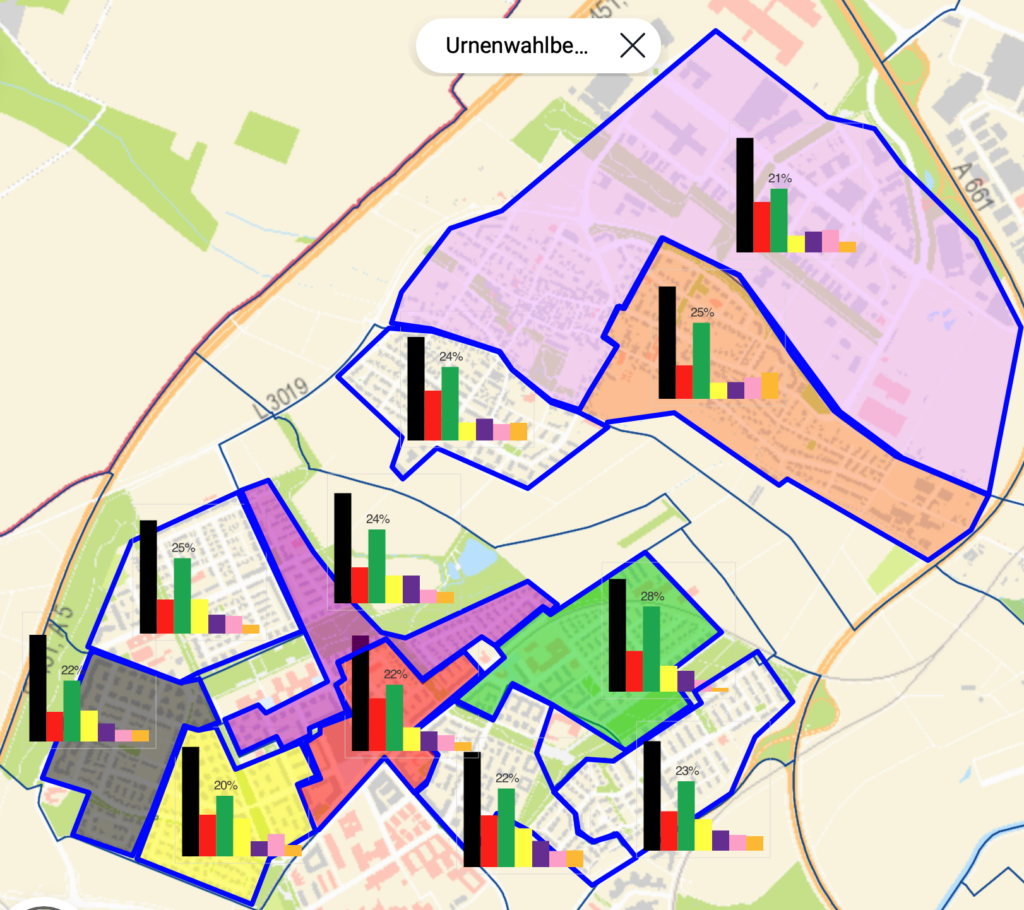Open the bar chart labeled 23%
The height and width of the screenshot is (910, 1024).
pos(702,797)
